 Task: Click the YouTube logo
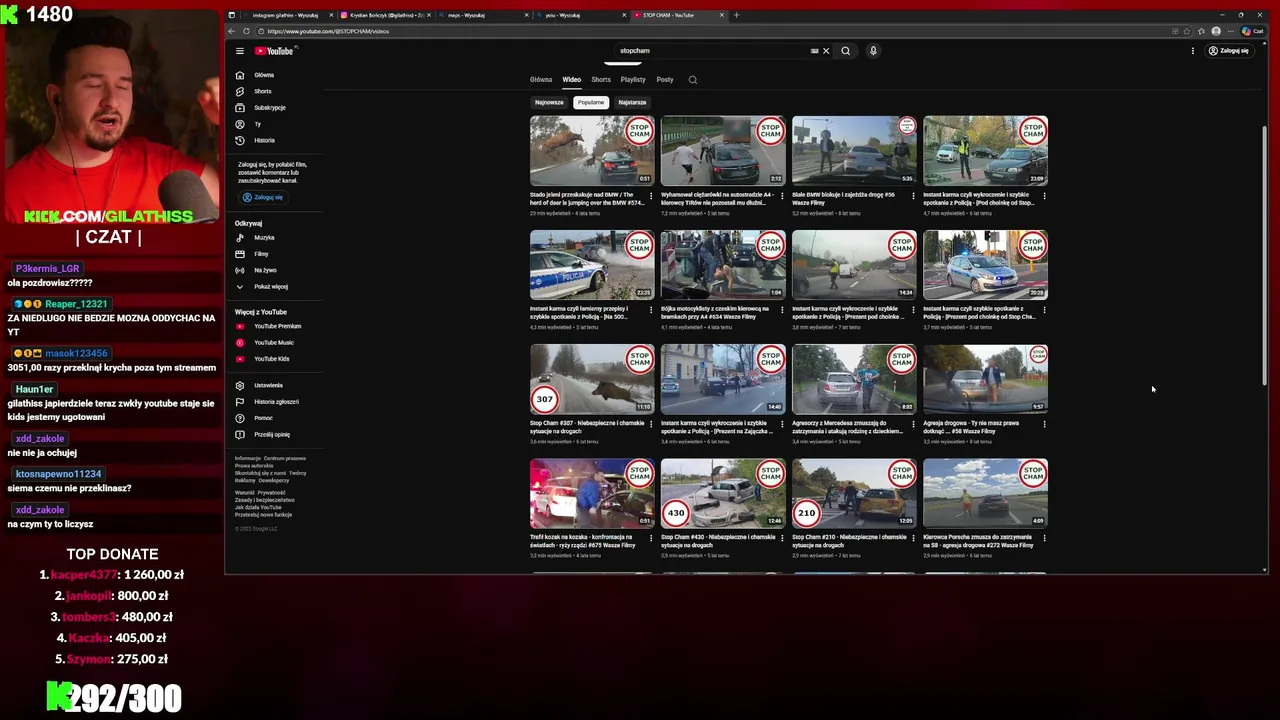[x=274, y=51]
